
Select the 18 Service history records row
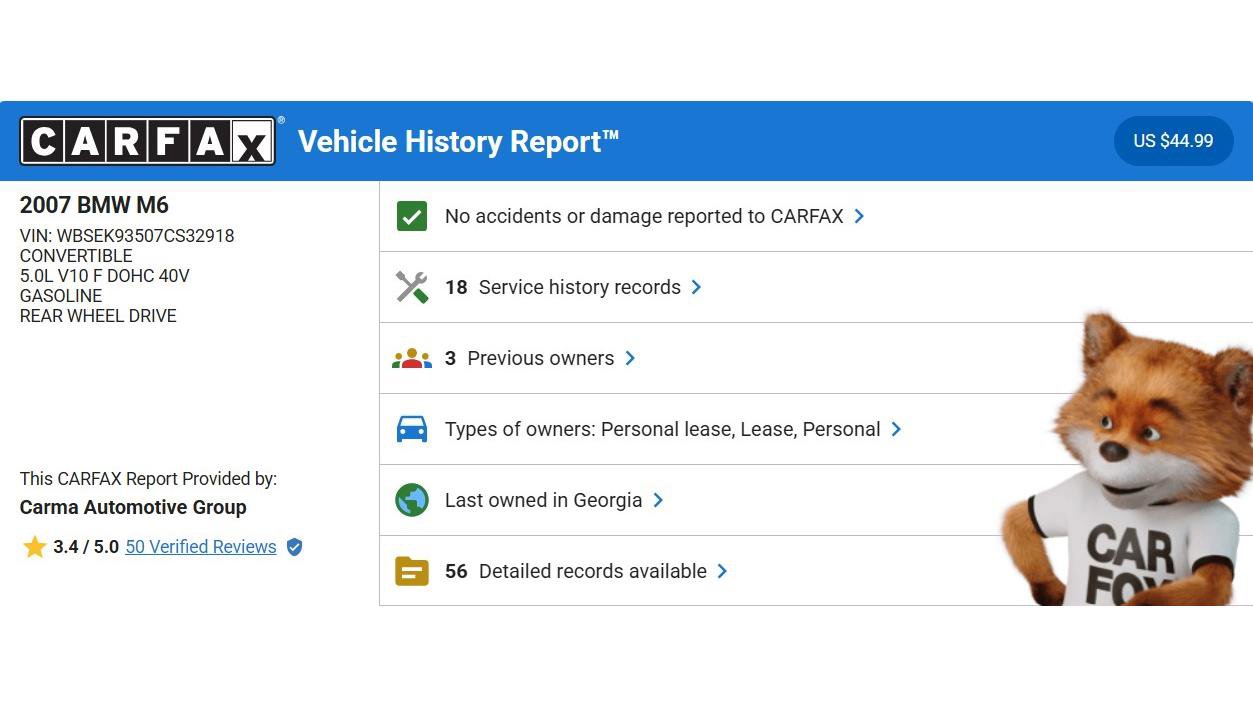[x=579, y=287]
